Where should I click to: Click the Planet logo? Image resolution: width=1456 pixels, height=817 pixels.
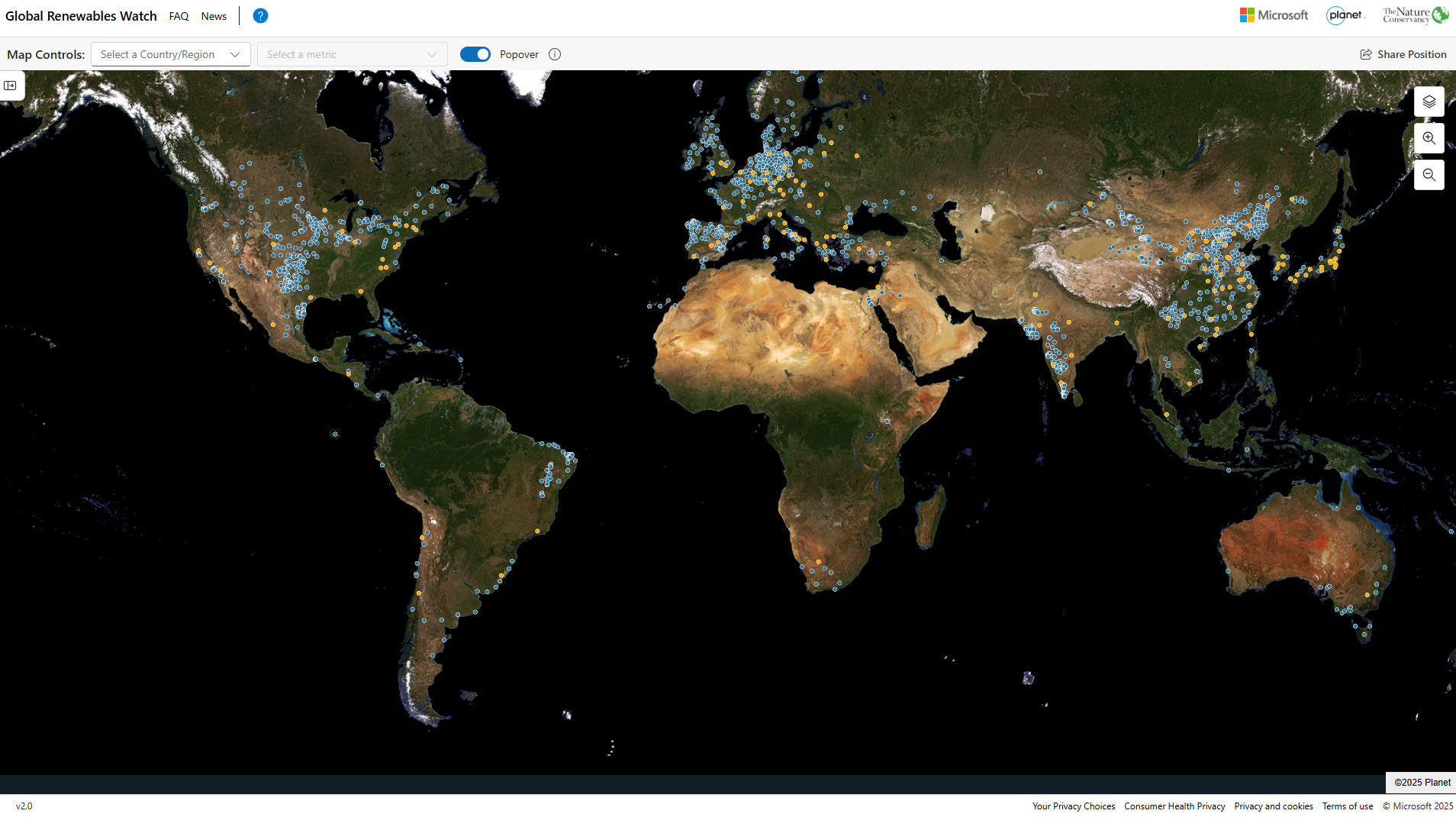pos(1344,15)
